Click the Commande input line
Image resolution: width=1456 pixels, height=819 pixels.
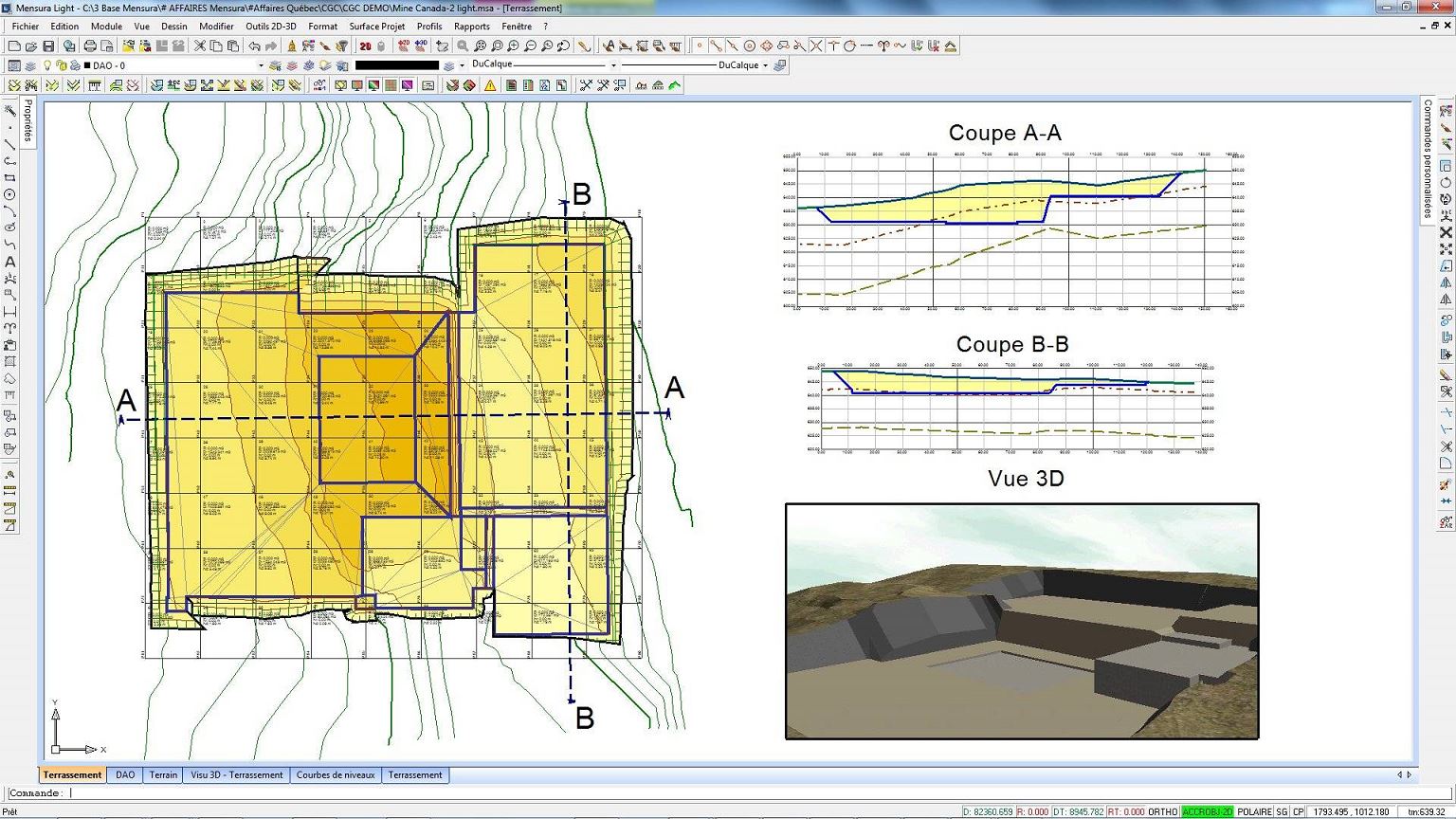709,793
